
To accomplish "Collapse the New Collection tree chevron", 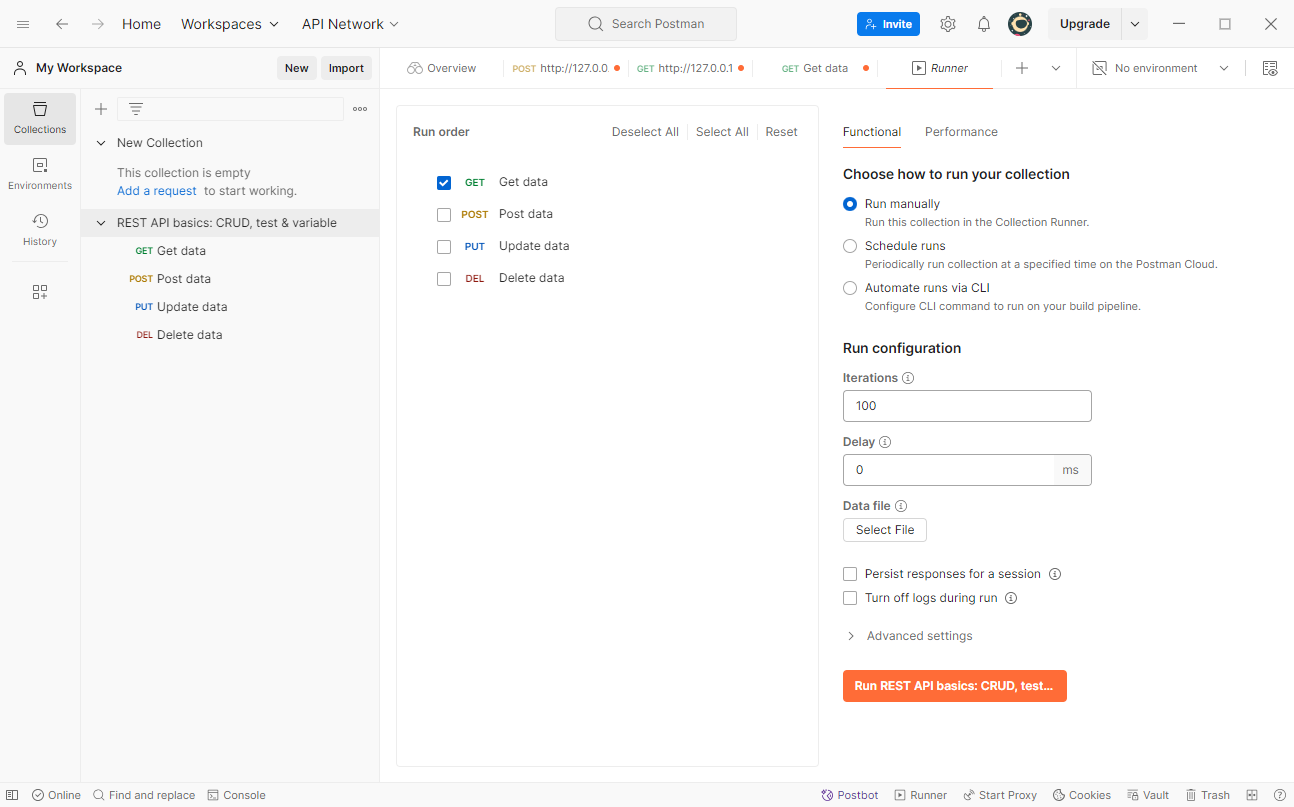I will [101, 143].
